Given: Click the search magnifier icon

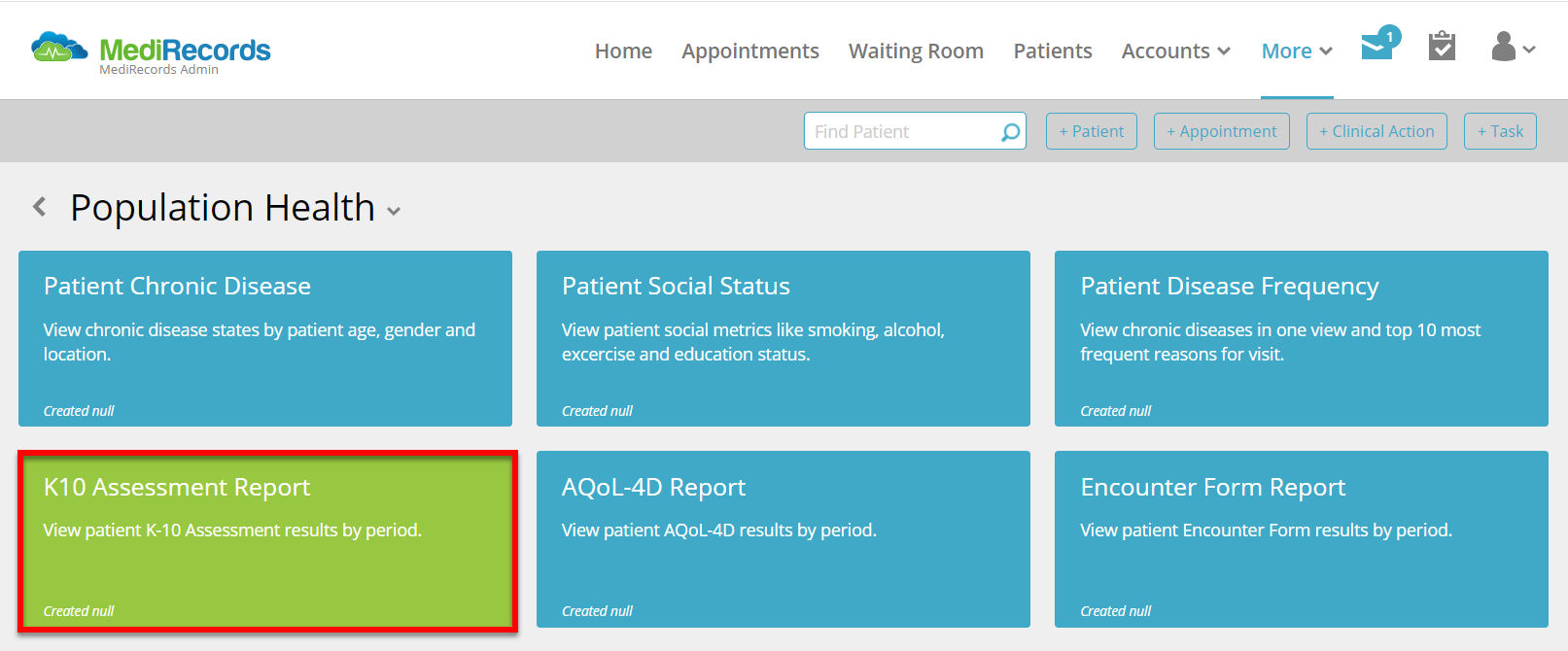Looking at the screenshot, I should point(1011,131).
